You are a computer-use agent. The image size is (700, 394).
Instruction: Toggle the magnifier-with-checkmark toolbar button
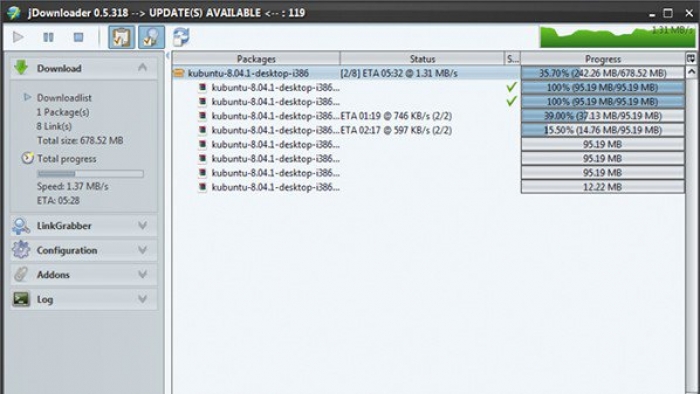click(x=151, y=37)
